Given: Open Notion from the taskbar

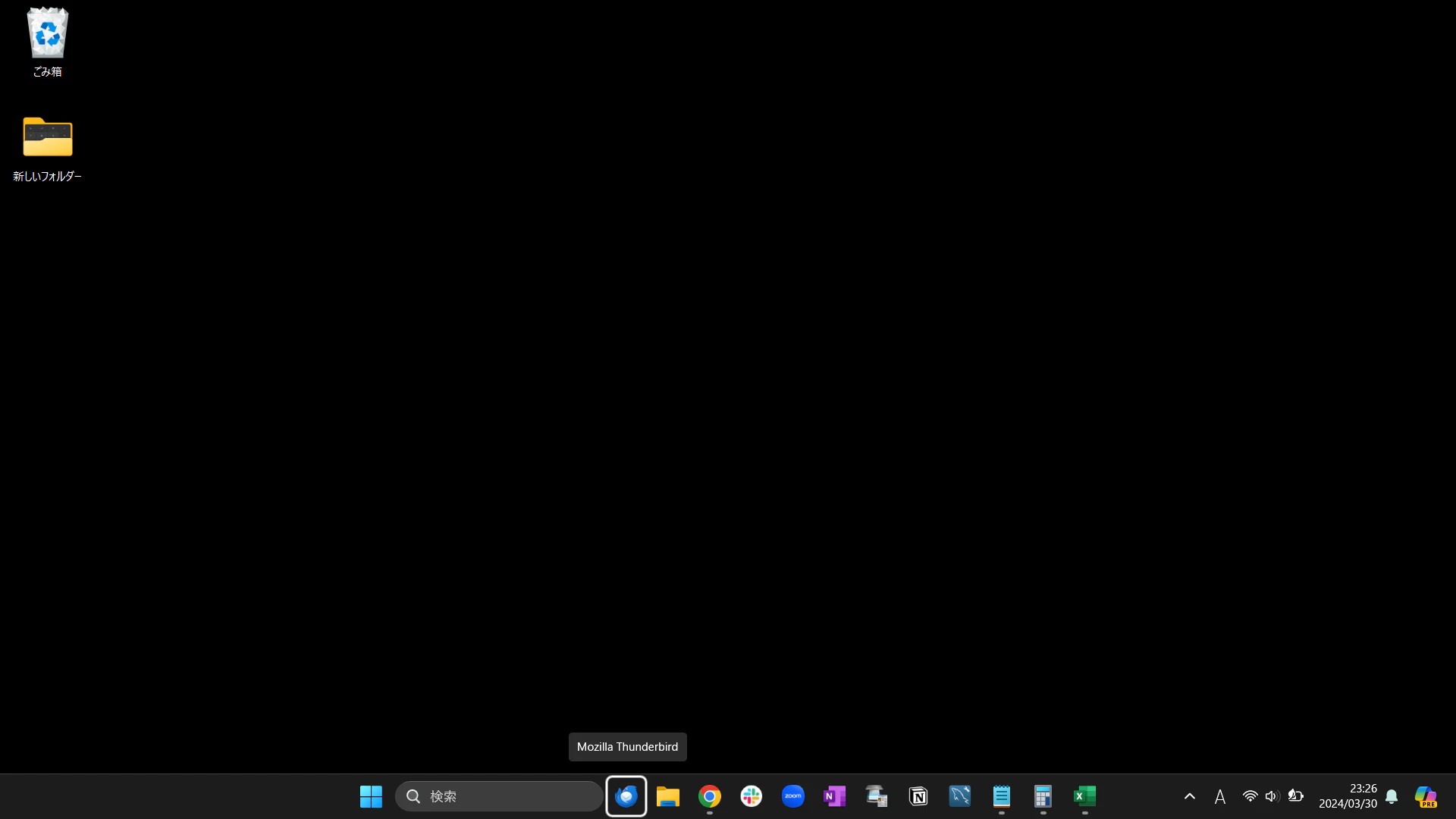Looking at the screenshot, I should coord(918,796).
